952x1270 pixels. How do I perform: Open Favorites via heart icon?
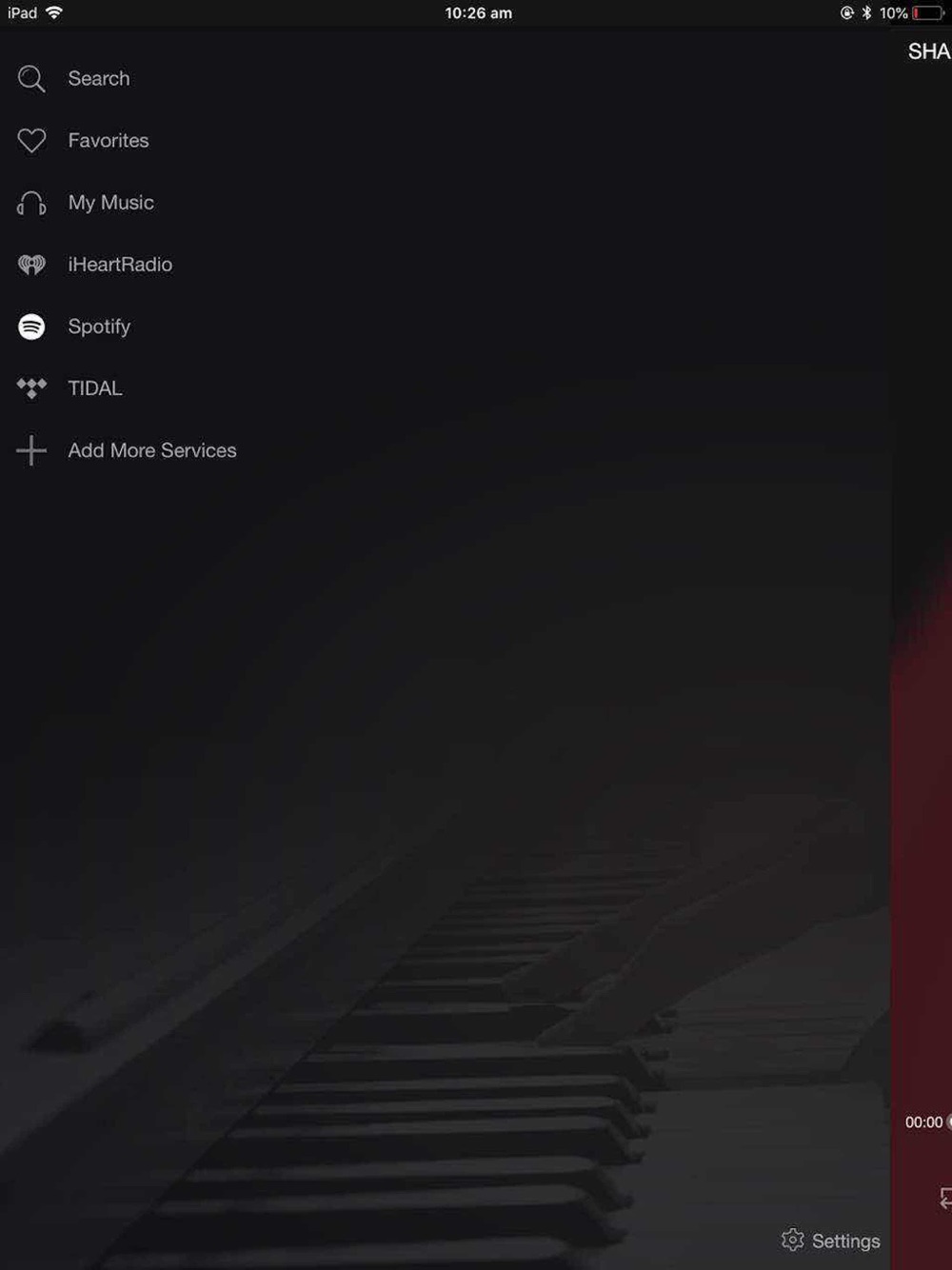(x=31, y=141)
